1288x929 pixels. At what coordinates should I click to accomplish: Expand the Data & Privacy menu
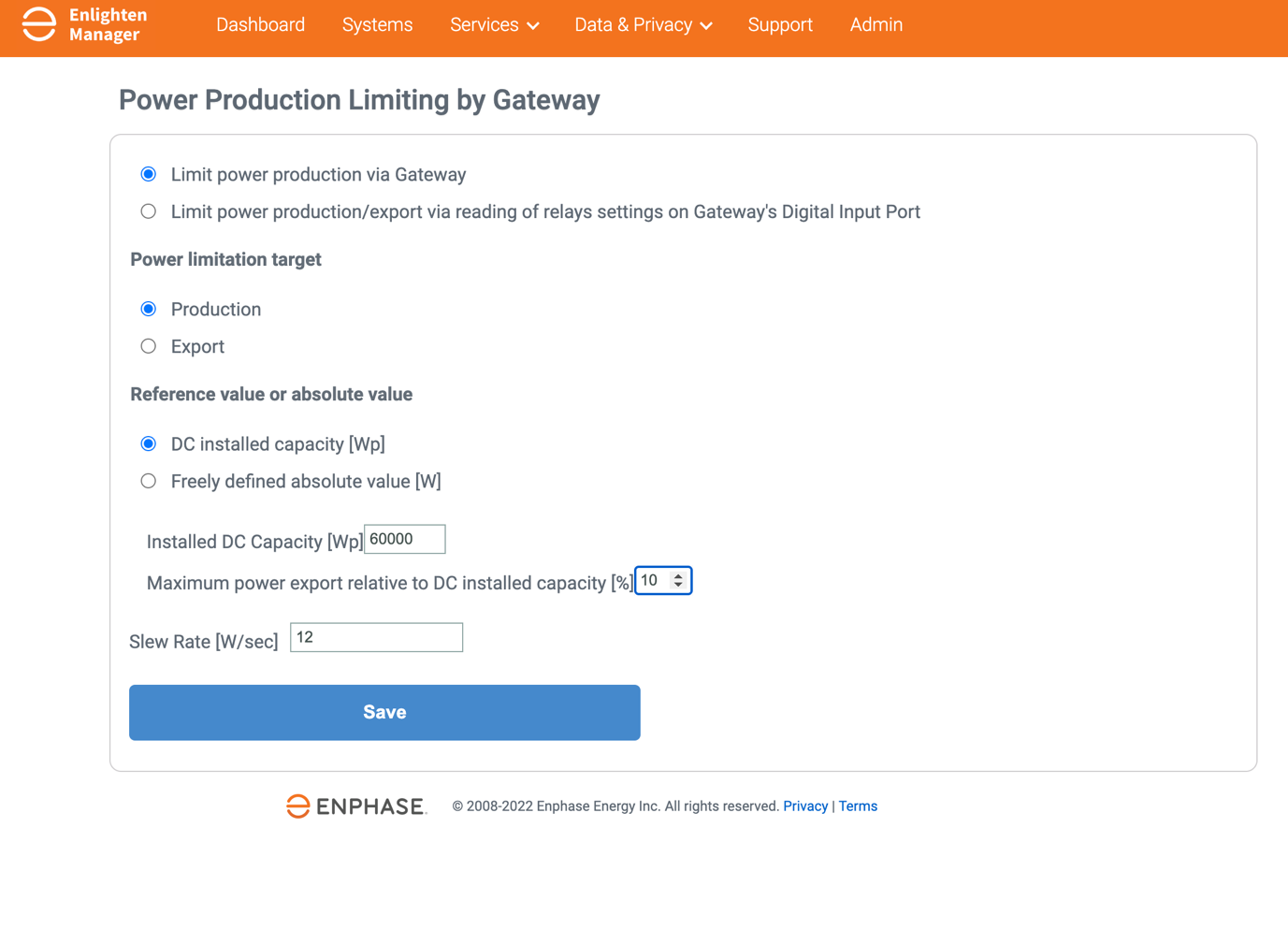point(643,25)
